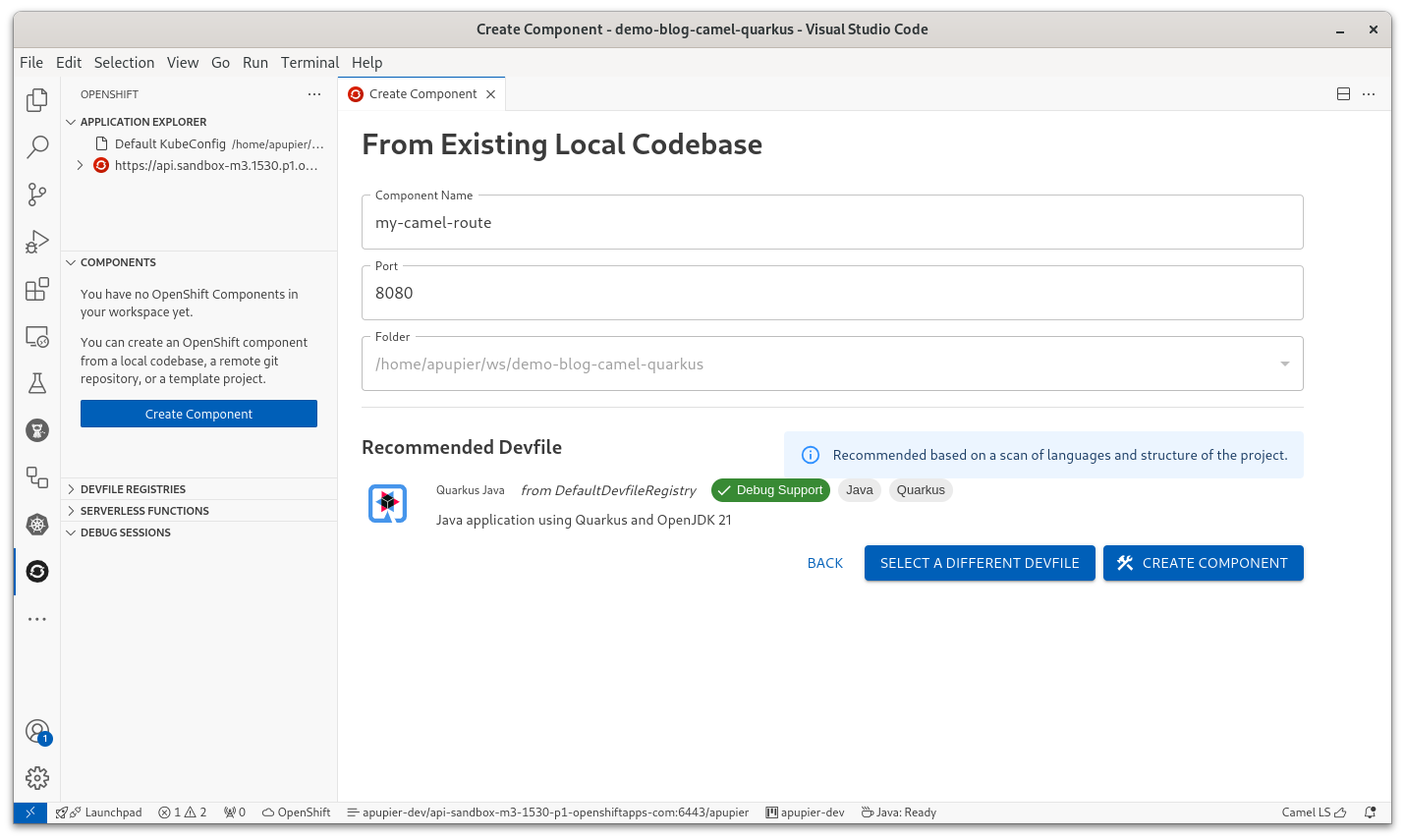Expand the Serverless Functions section
This screenshot has width=1405, height=840.
(144, 511)
